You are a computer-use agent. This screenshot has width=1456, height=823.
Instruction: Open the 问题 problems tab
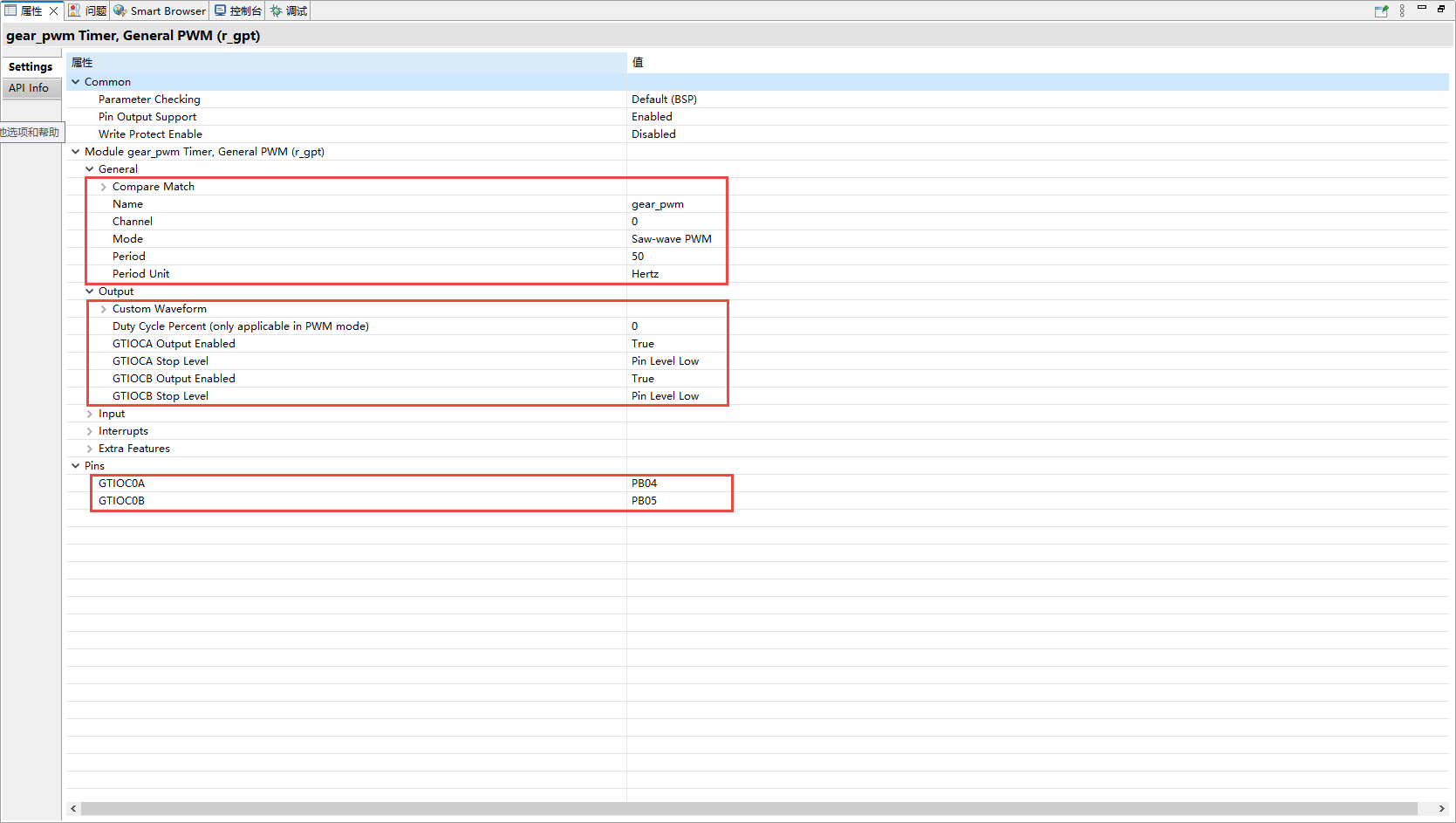[x=88, y=10]
